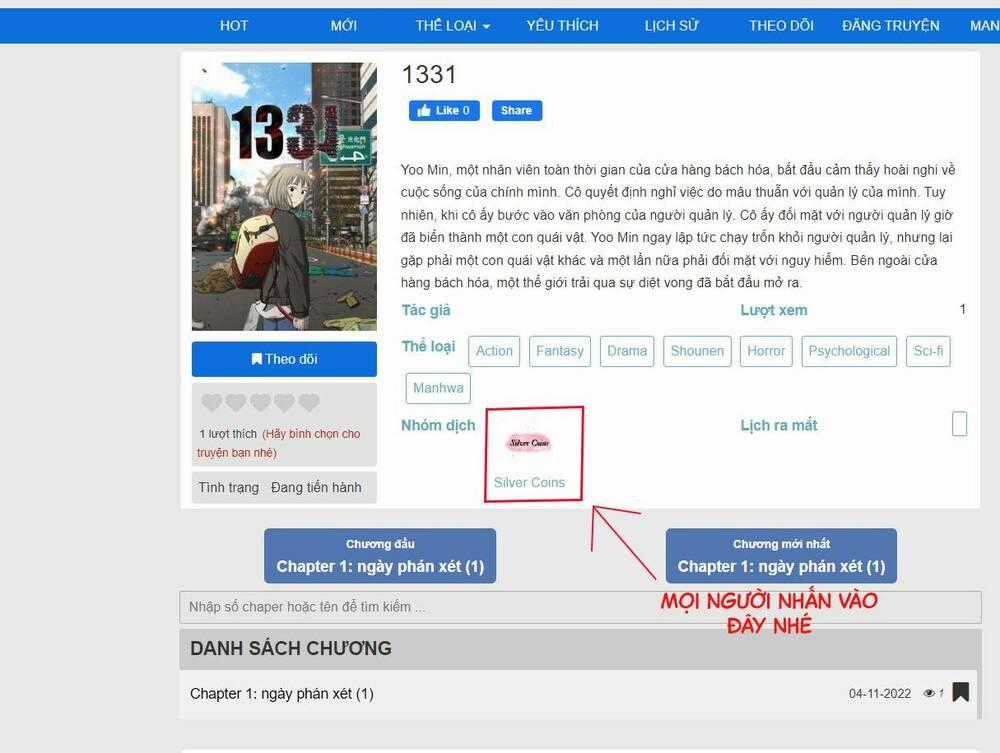This screenshot has height=753, width=1000.
Task: Select the Horror genre tag
Action: (766, 351)
